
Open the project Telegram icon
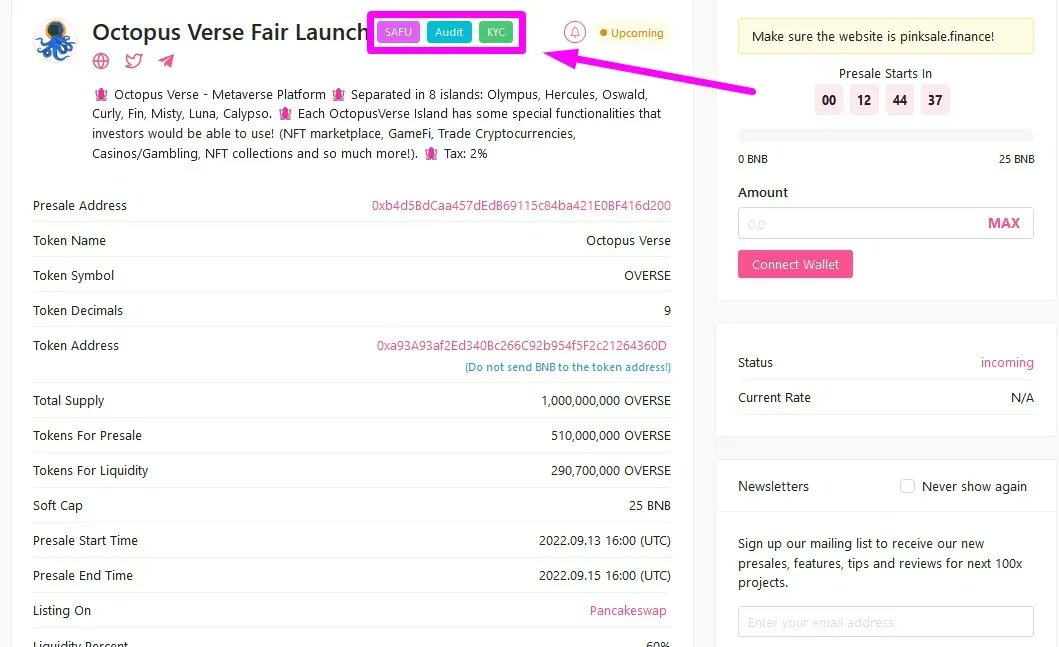click(x=166, y=61)
